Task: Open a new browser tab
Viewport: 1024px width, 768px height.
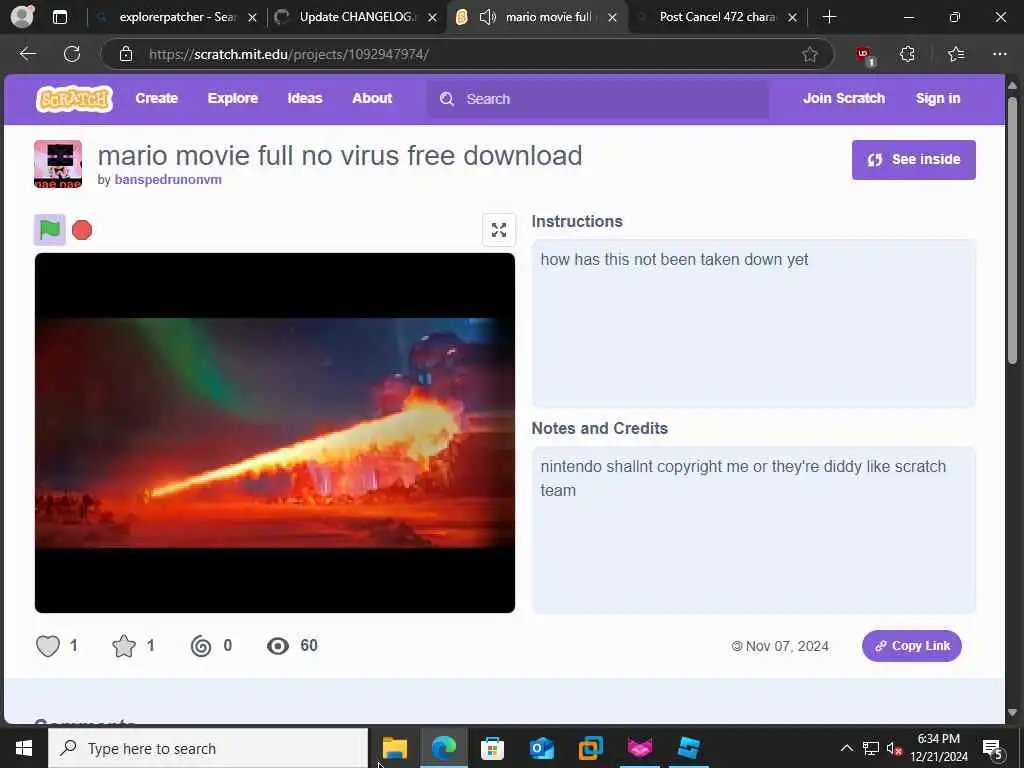Action: click(829, 17)
